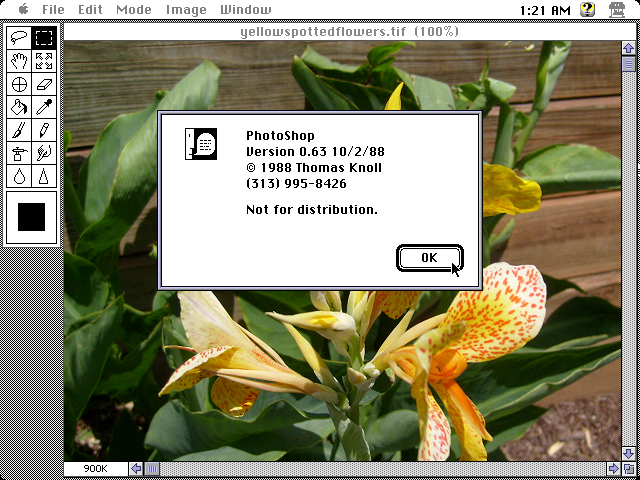Choose the Hand tool
Image resolution: width=640 pixels, height=480 pixels.
[19, 61]
